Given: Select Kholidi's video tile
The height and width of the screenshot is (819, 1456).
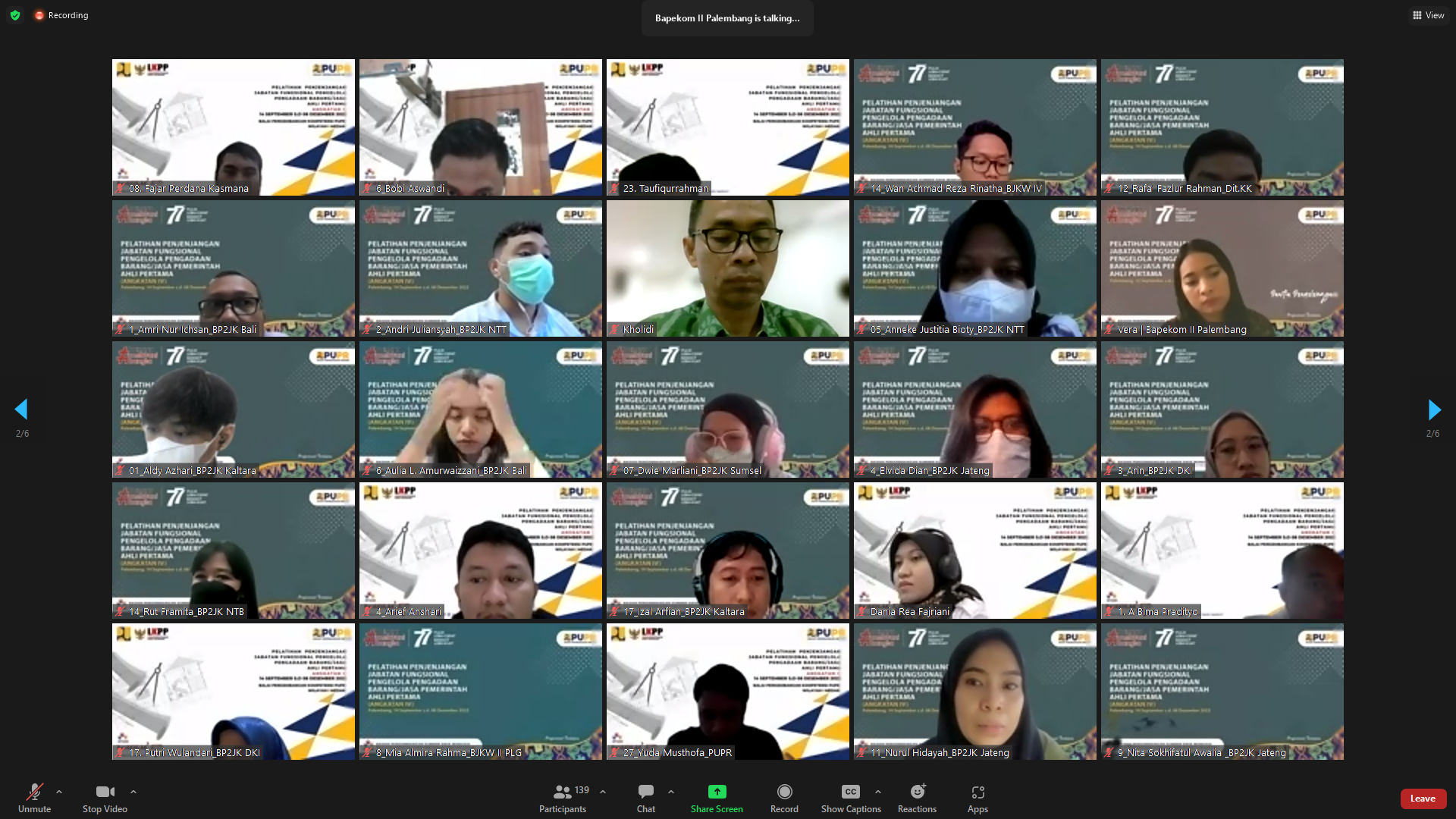Looking at the screenshot, I should (728, 268).
